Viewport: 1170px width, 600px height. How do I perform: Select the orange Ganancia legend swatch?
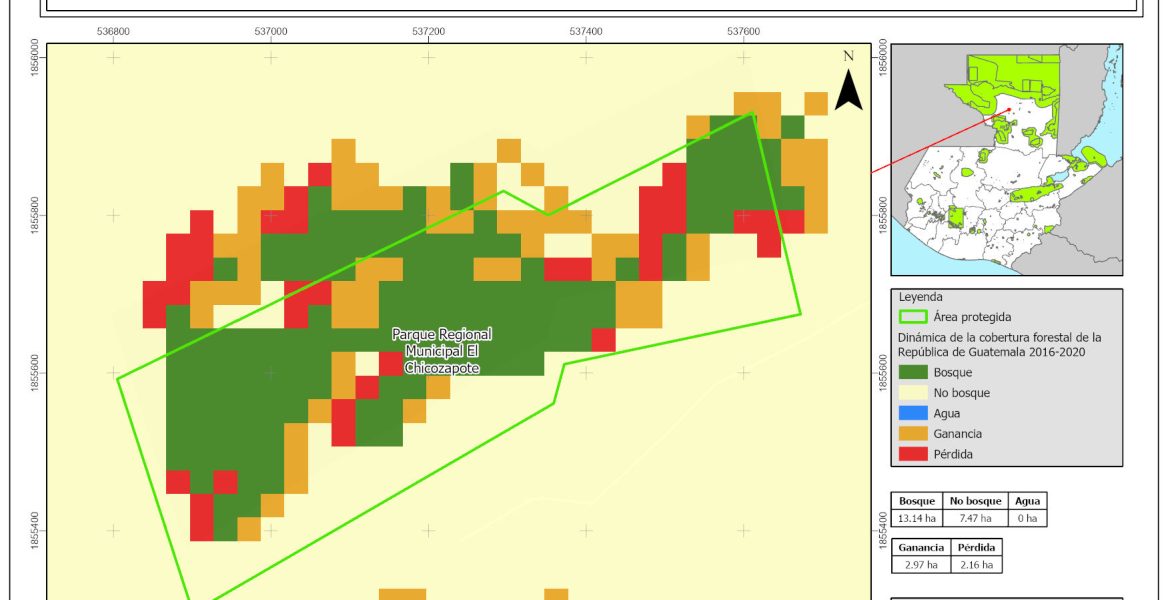[911, 434]
